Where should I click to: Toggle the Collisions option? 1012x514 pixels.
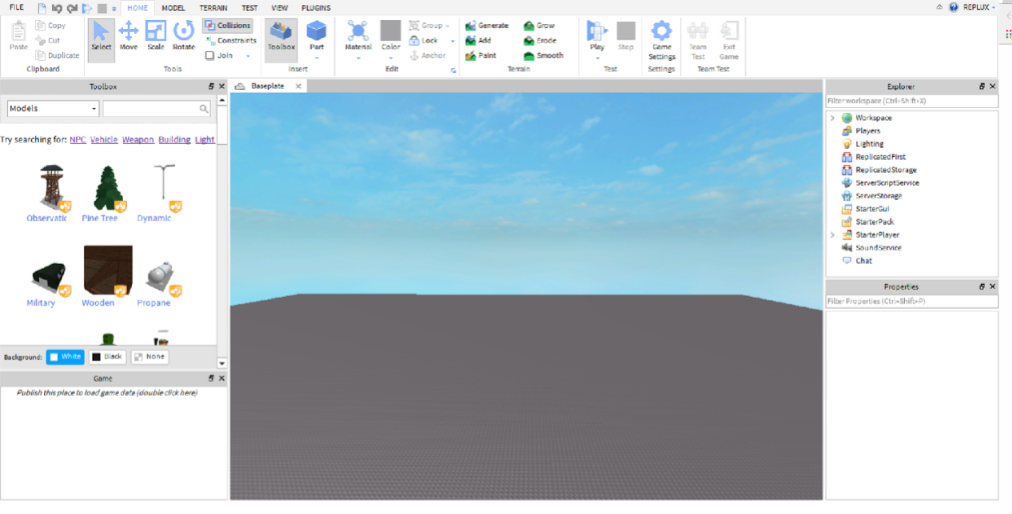coord(228,25)
